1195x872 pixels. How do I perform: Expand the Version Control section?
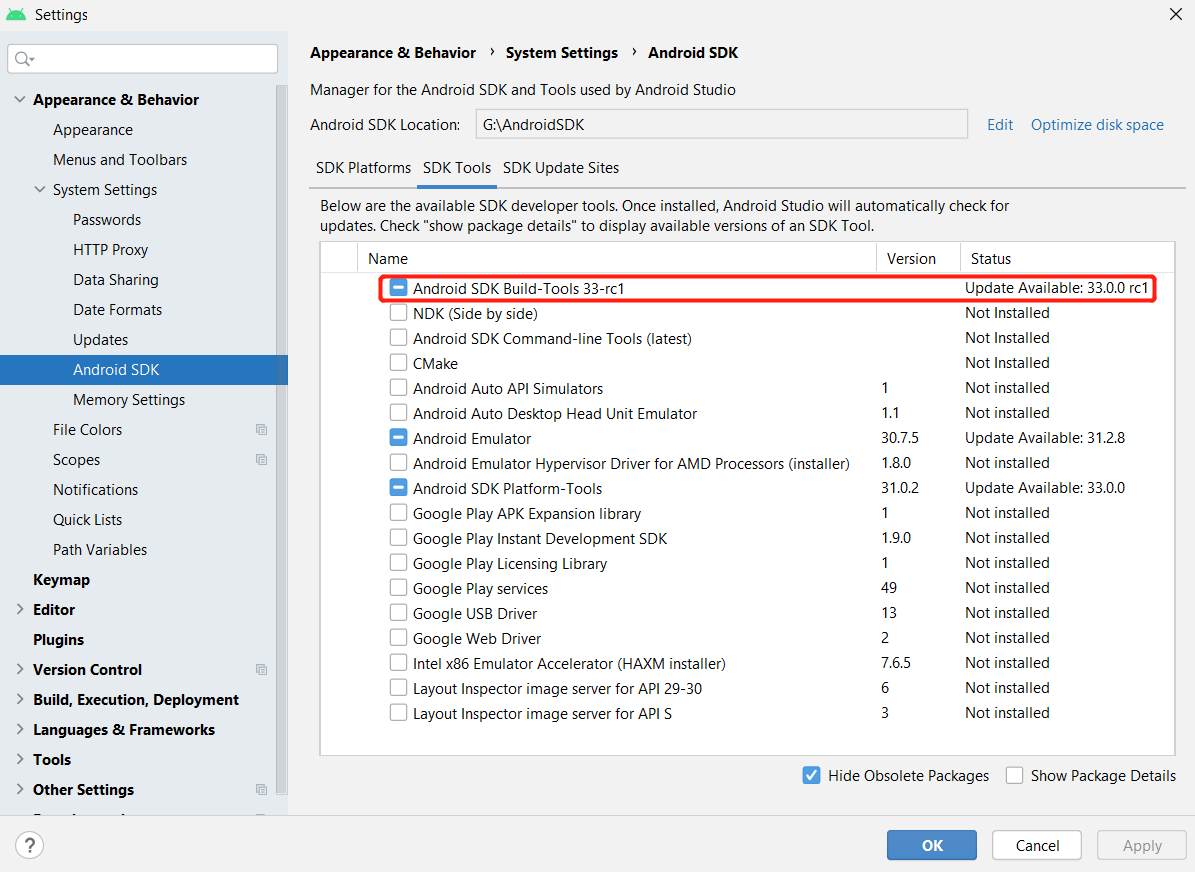point(20,669)
